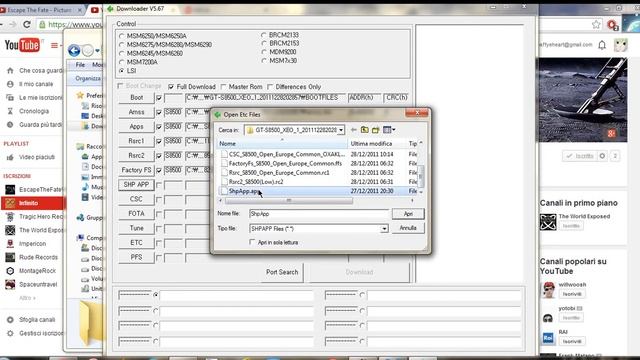Click the Explorer back arrow button
640x360 pixels.
point(74,51)
